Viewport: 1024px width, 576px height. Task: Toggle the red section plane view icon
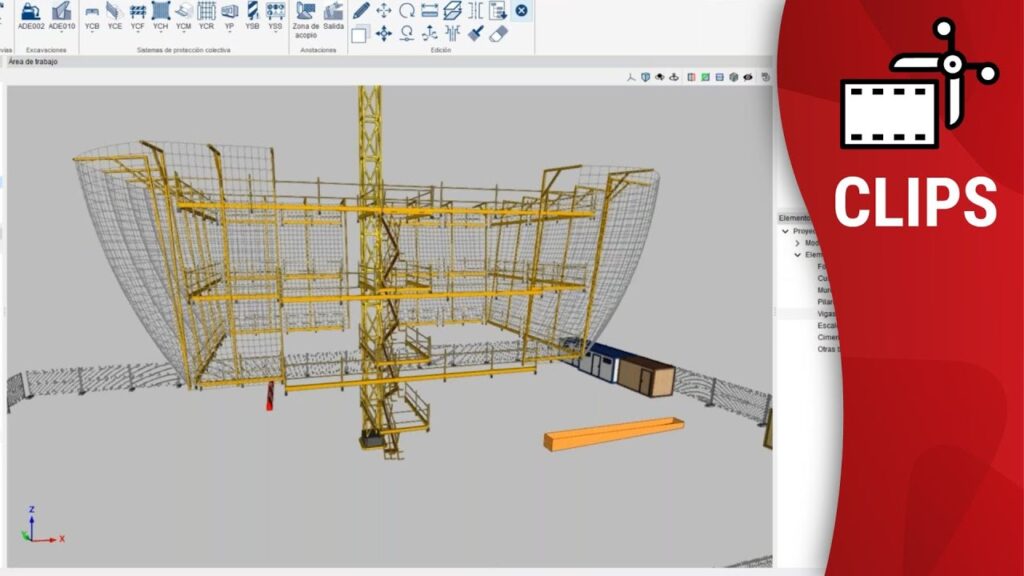coord(690,77)
